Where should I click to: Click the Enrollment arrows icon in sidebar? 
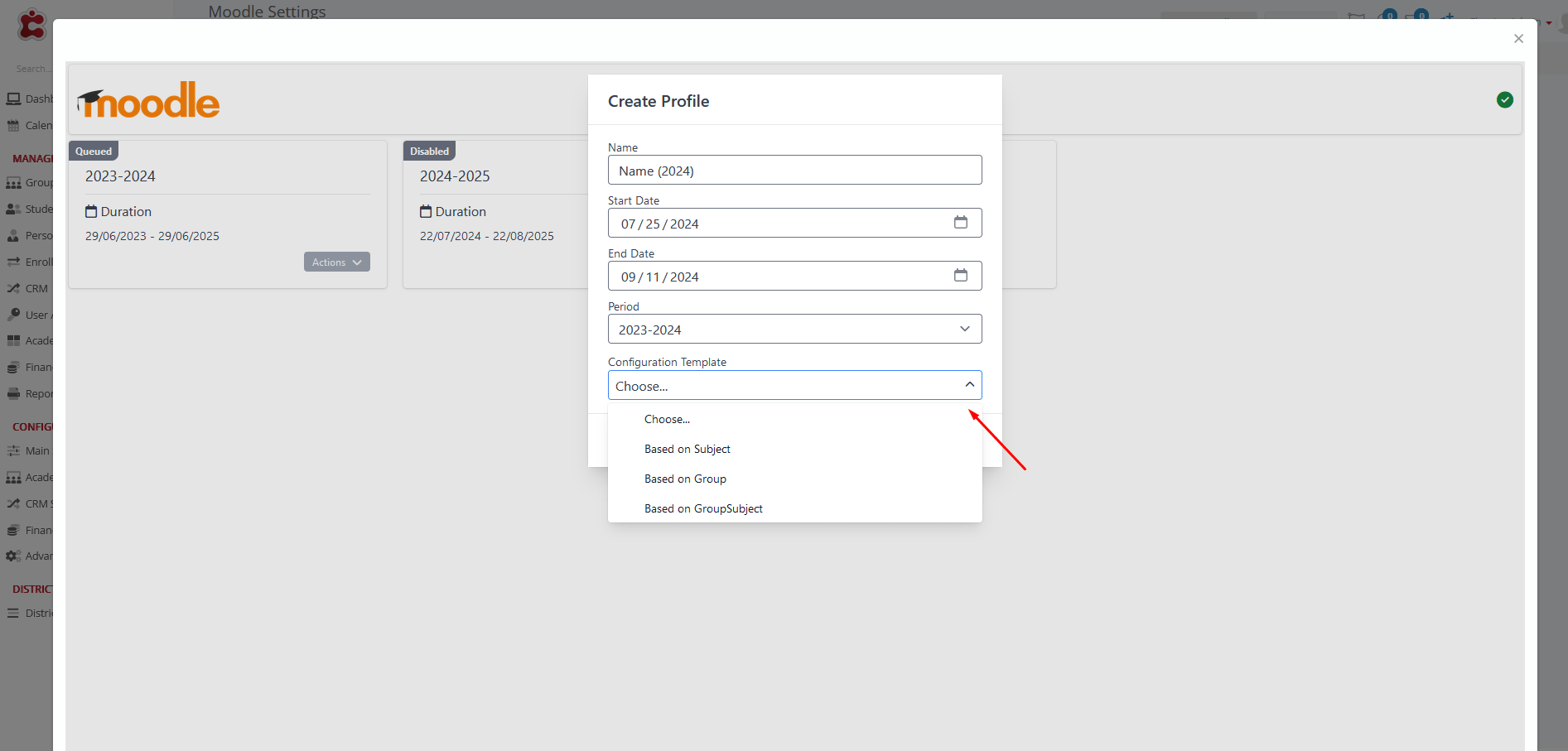13,262
